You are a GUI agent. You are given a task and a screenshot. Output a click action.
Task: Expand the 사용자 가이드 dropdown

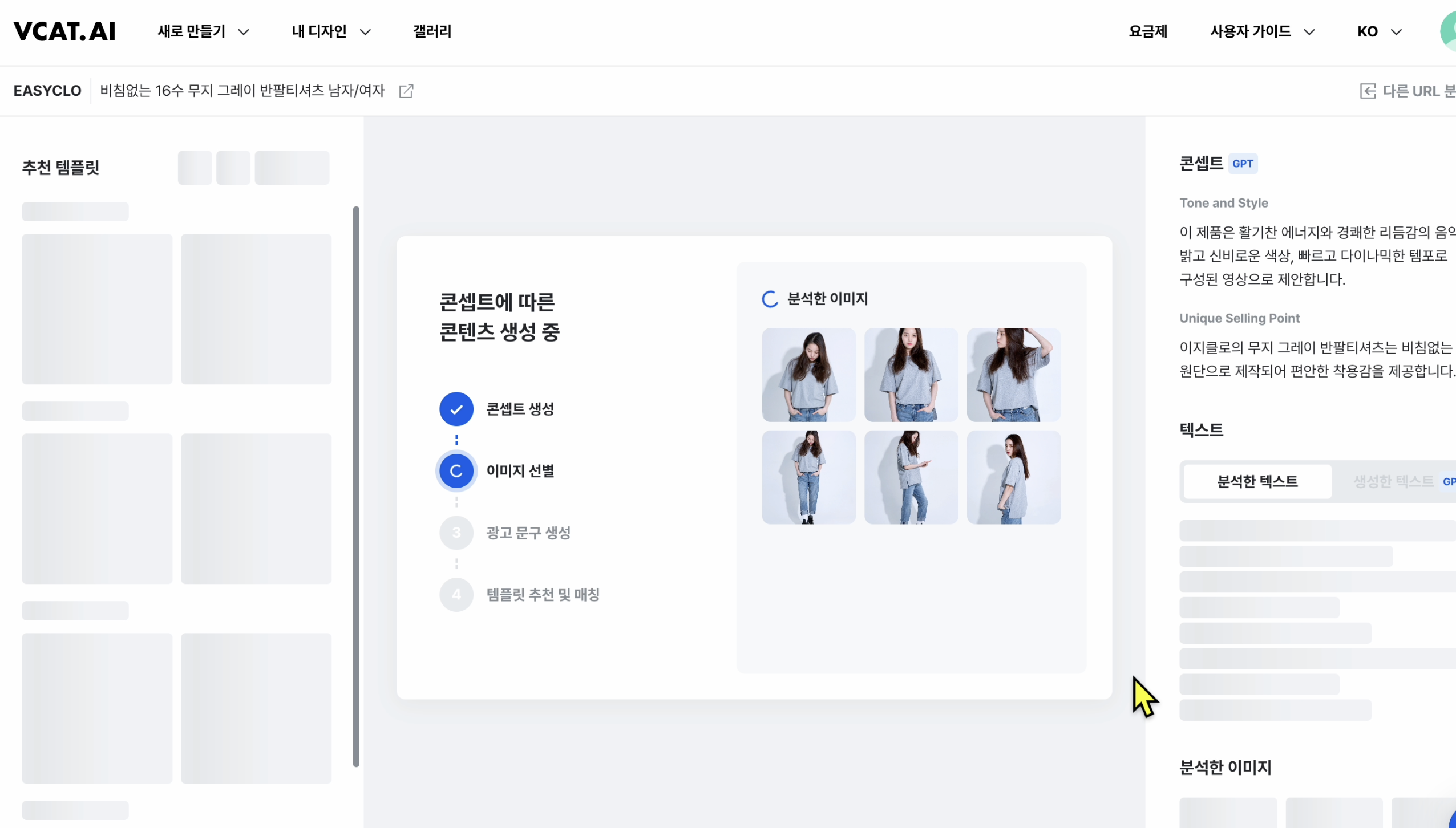pos(1263,31)
